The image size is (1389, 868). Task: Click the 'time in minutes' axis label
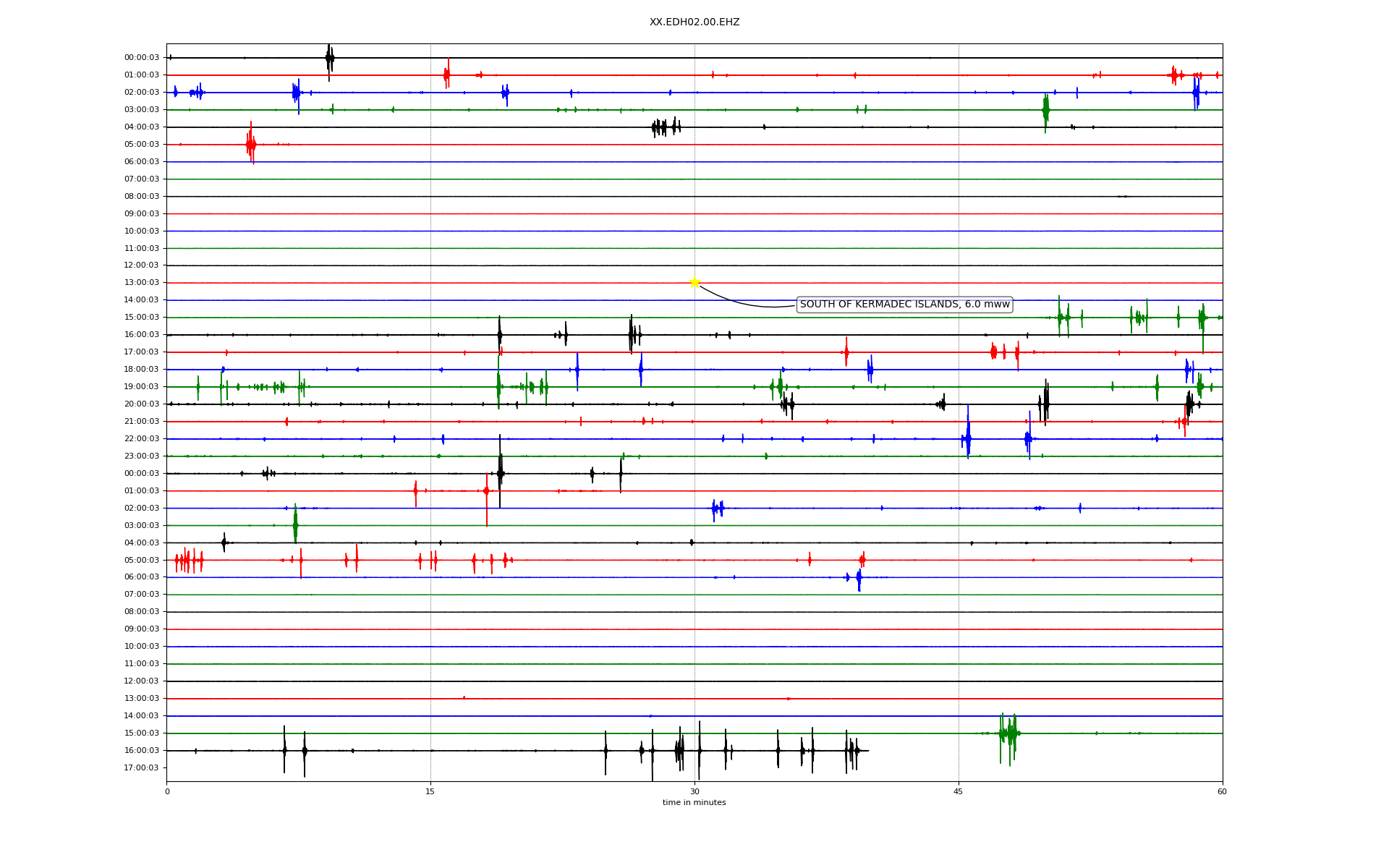point(694,803)
